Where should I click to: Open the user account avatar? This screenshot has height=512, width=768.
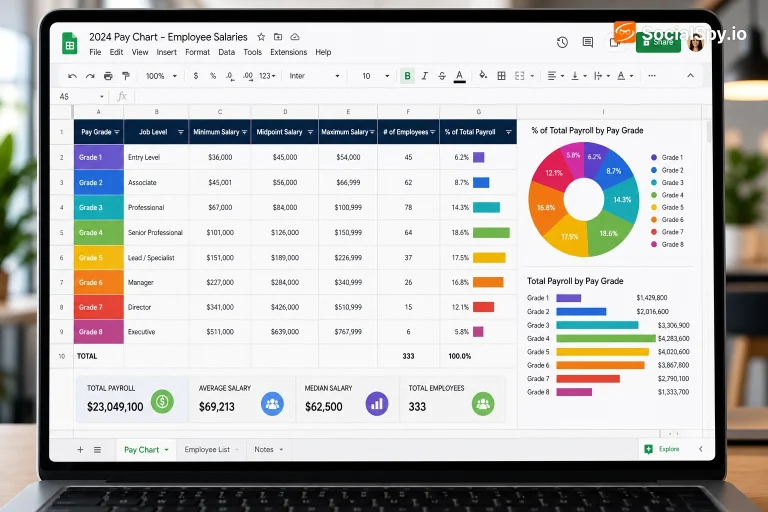click(x=696, y=43)
